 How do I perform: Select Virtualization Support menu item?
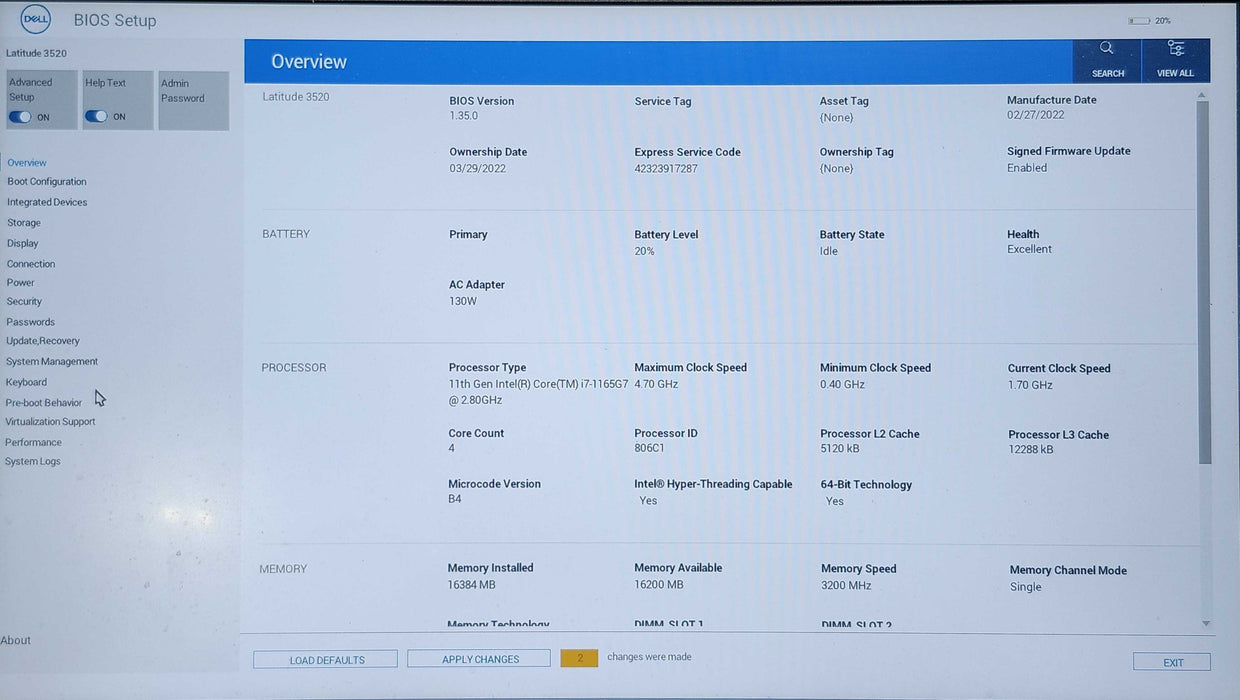coord(50,422)
